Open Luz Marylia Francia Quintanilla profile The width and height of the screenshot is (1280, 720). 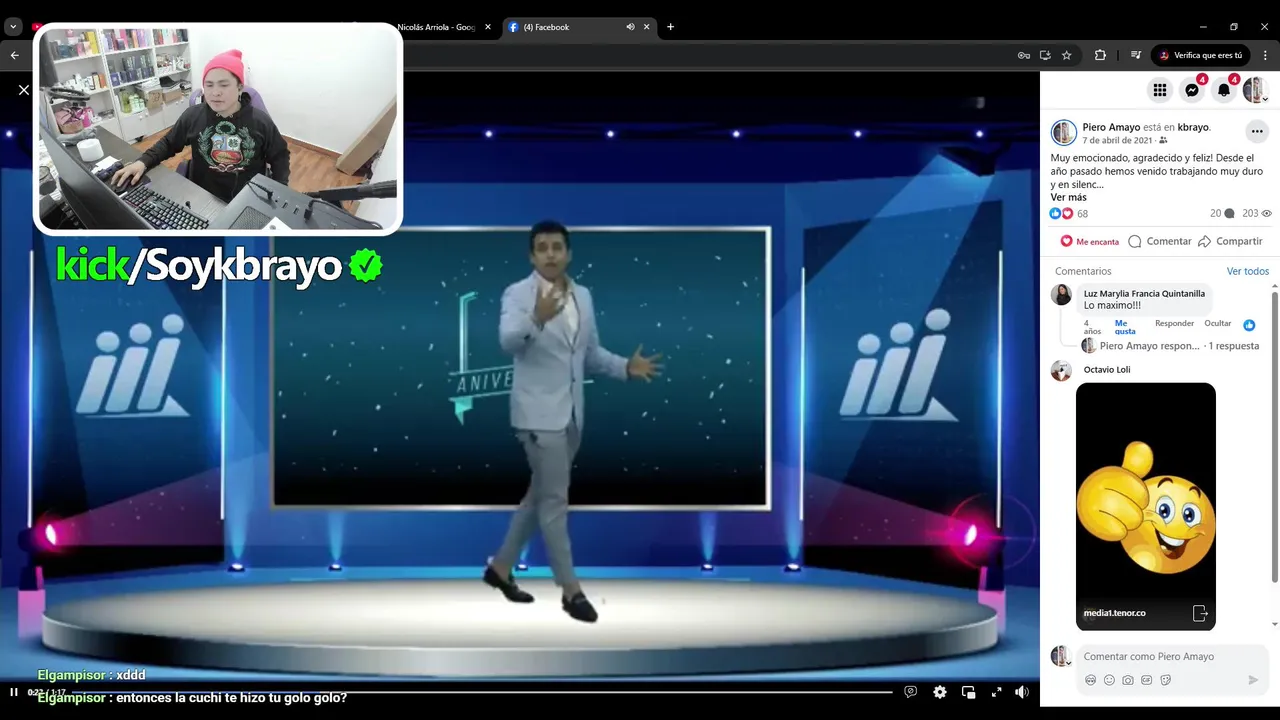tap(1144, 293)
